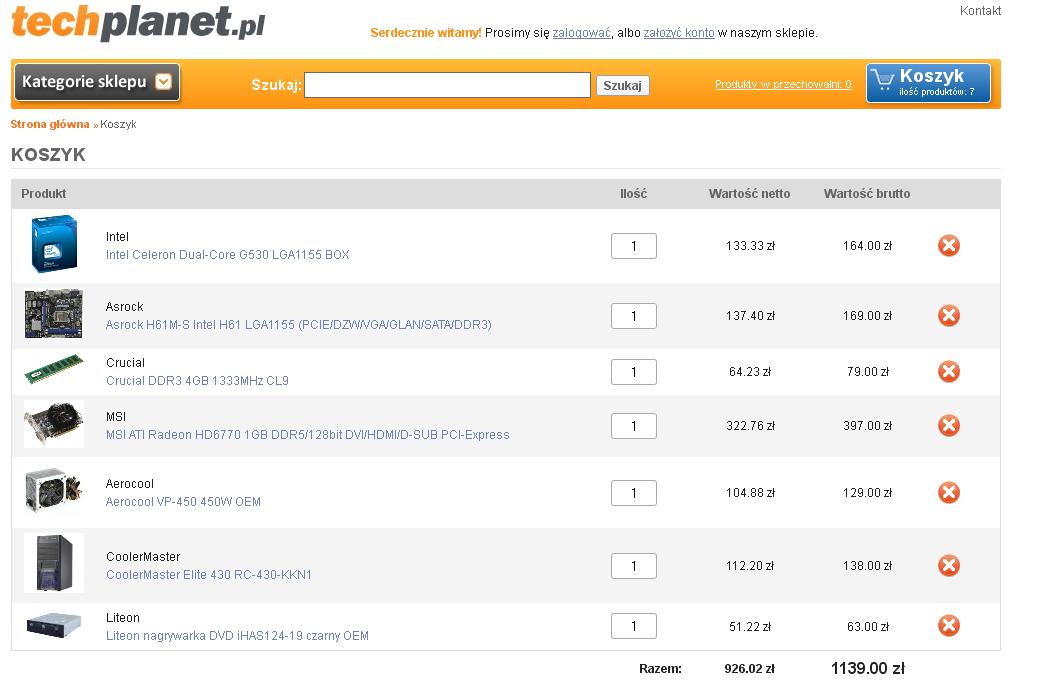Remove Intel Celeron G530 from cart

click(x=948, y=245)
